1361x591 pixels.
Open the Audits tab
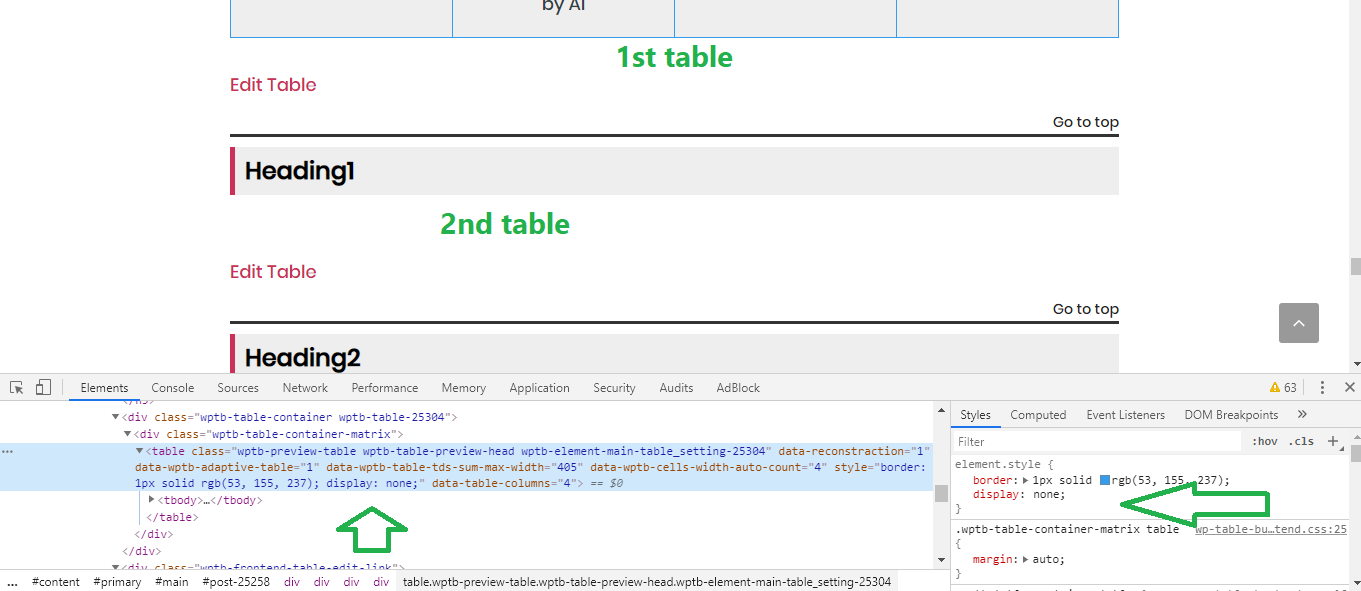pyautogui.click(x=676, y=388)
